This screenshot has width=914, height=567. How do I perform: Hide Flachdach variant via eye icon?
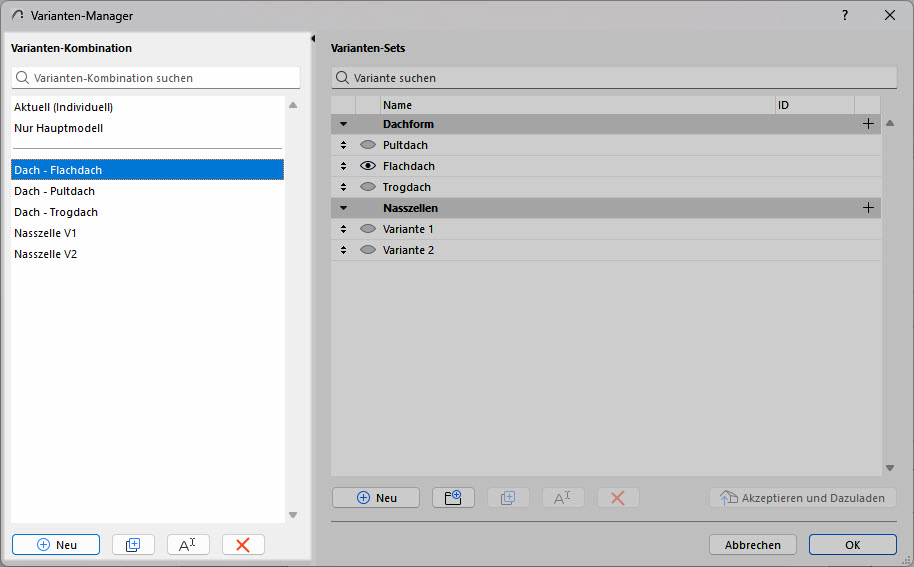(368, 165)
